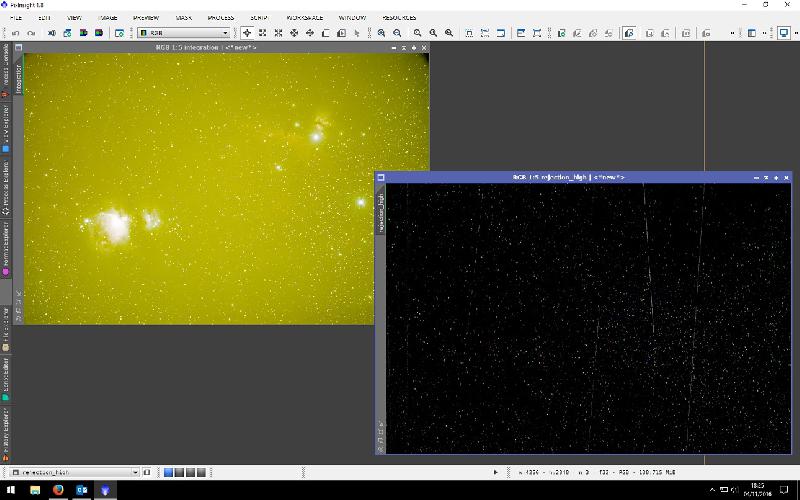Screen dimensions: 800x500
Task: Open the IMAGE menu
Action: click(107, 17)
